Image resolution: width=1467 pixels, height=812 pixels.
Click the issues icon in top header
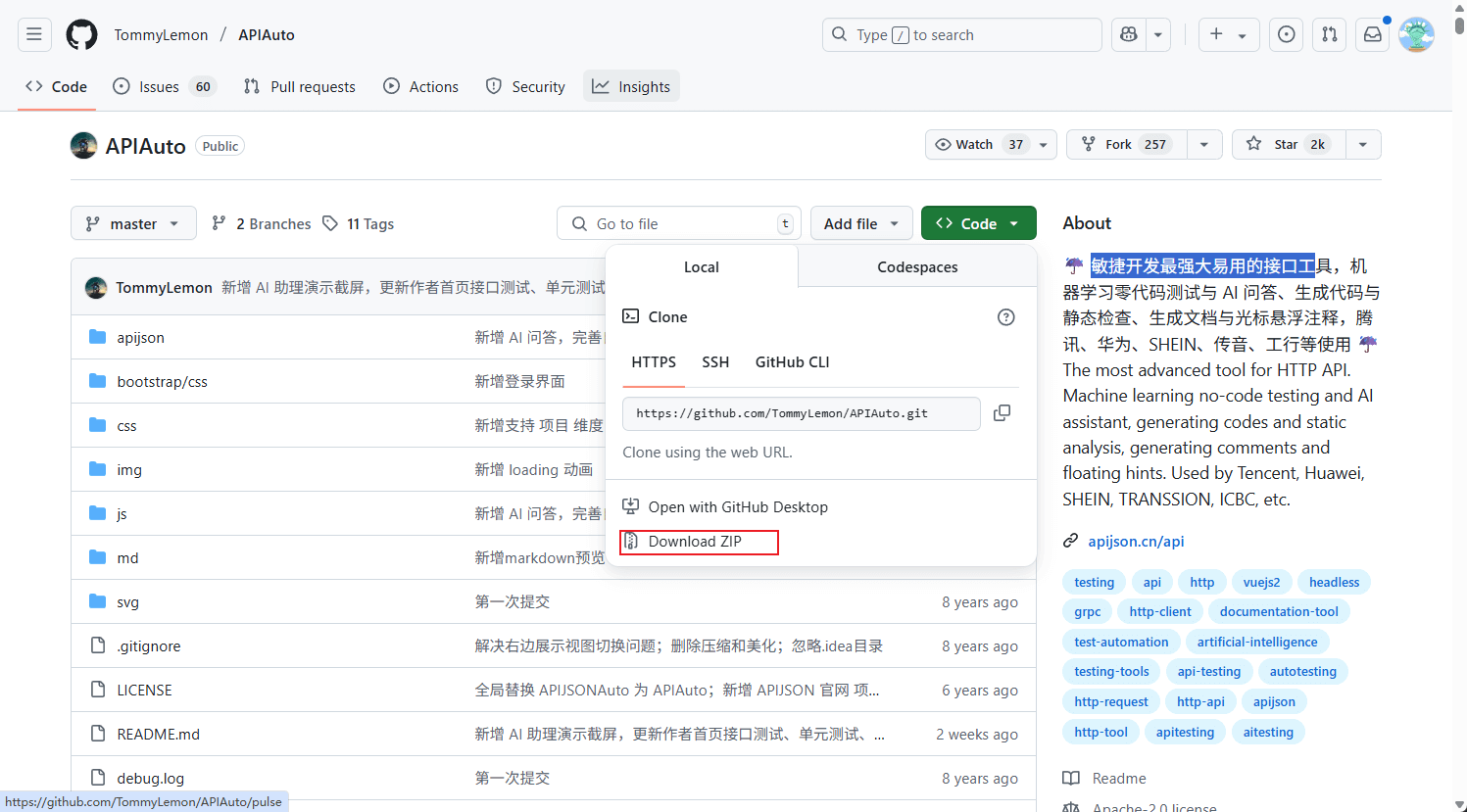point(1286,35)
